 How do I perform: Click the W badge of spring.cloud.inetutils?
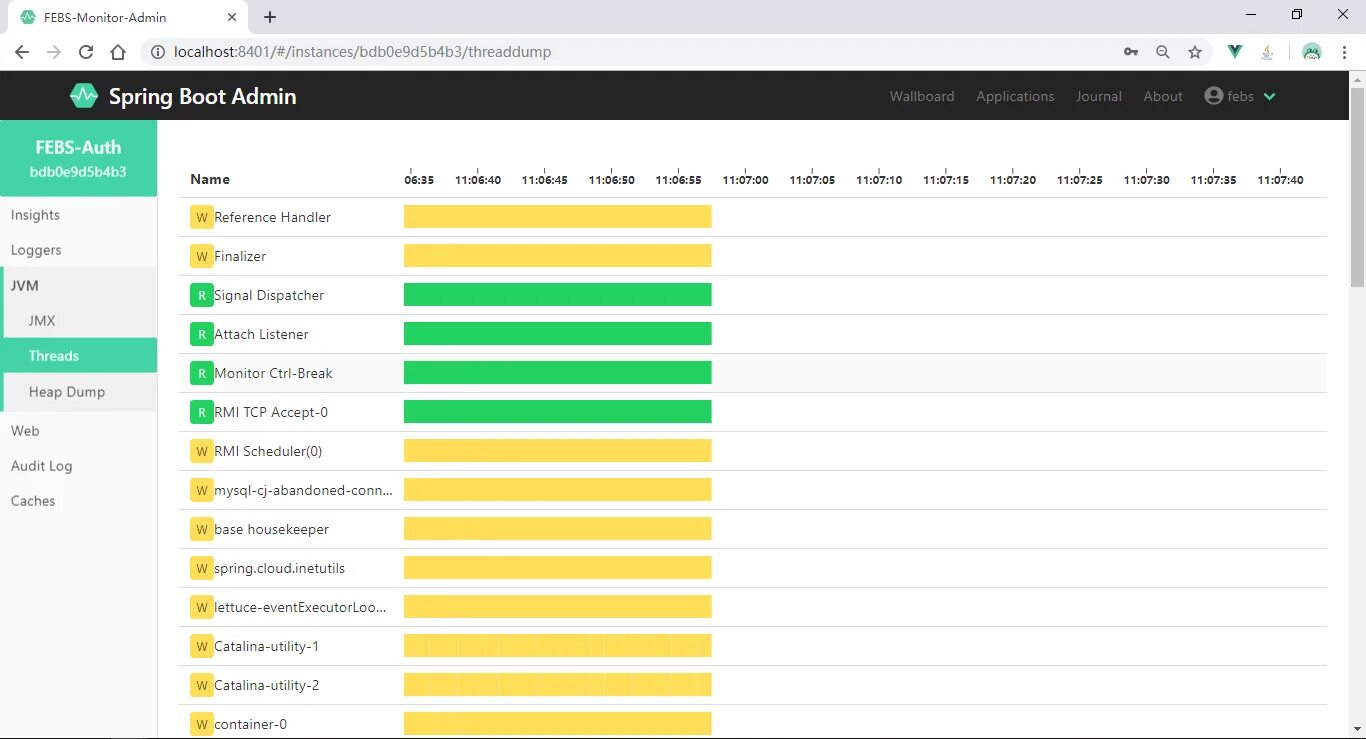(202, 568)
